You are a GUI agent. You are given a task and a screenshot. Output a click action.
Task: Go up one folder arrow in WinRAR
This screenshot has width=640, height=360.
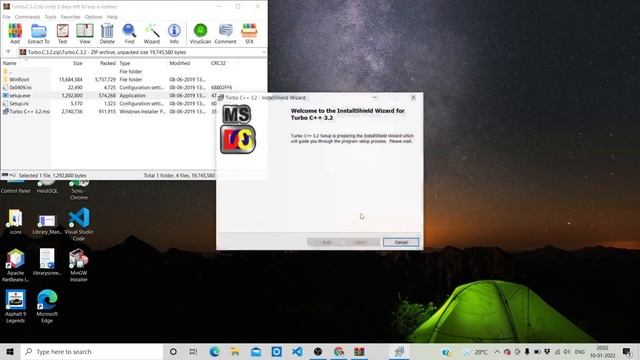click(x=8, y=52)
